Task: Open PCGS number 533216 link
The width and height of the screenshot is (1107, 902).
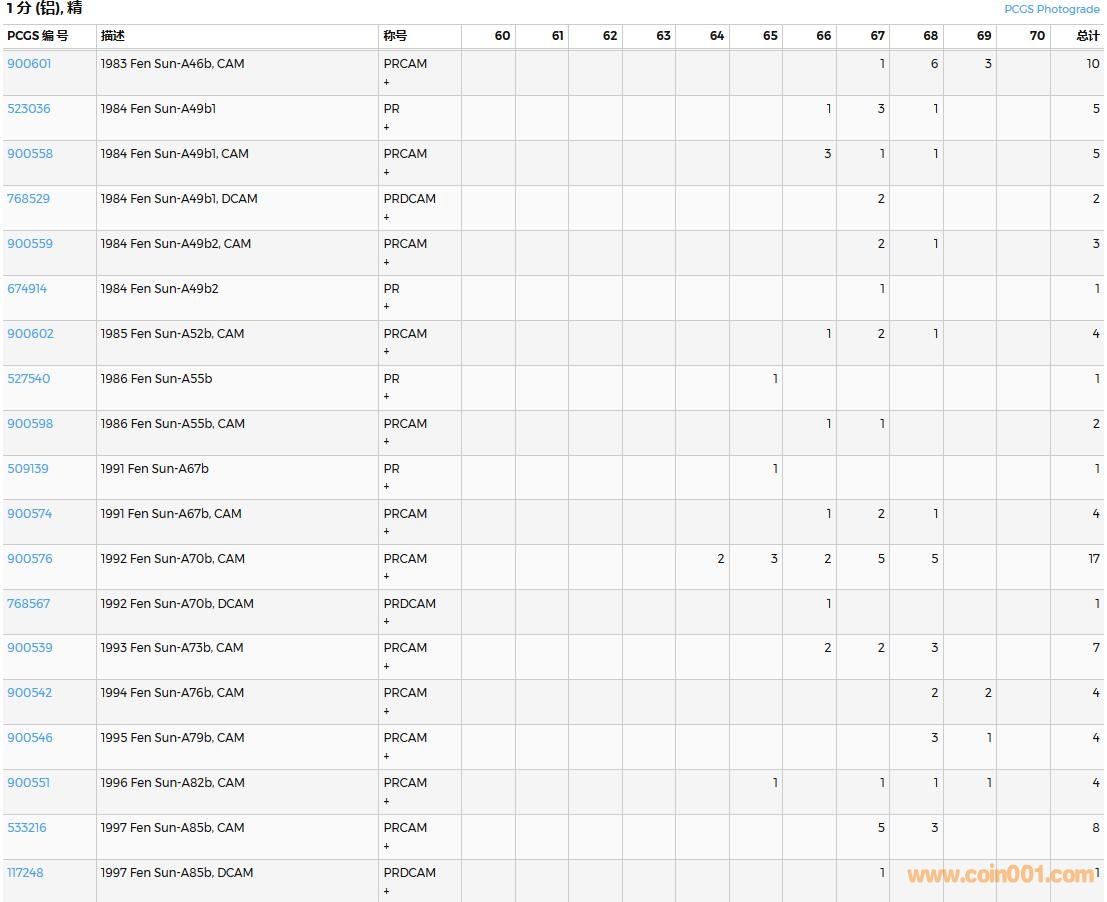Action: coord(27,828)
